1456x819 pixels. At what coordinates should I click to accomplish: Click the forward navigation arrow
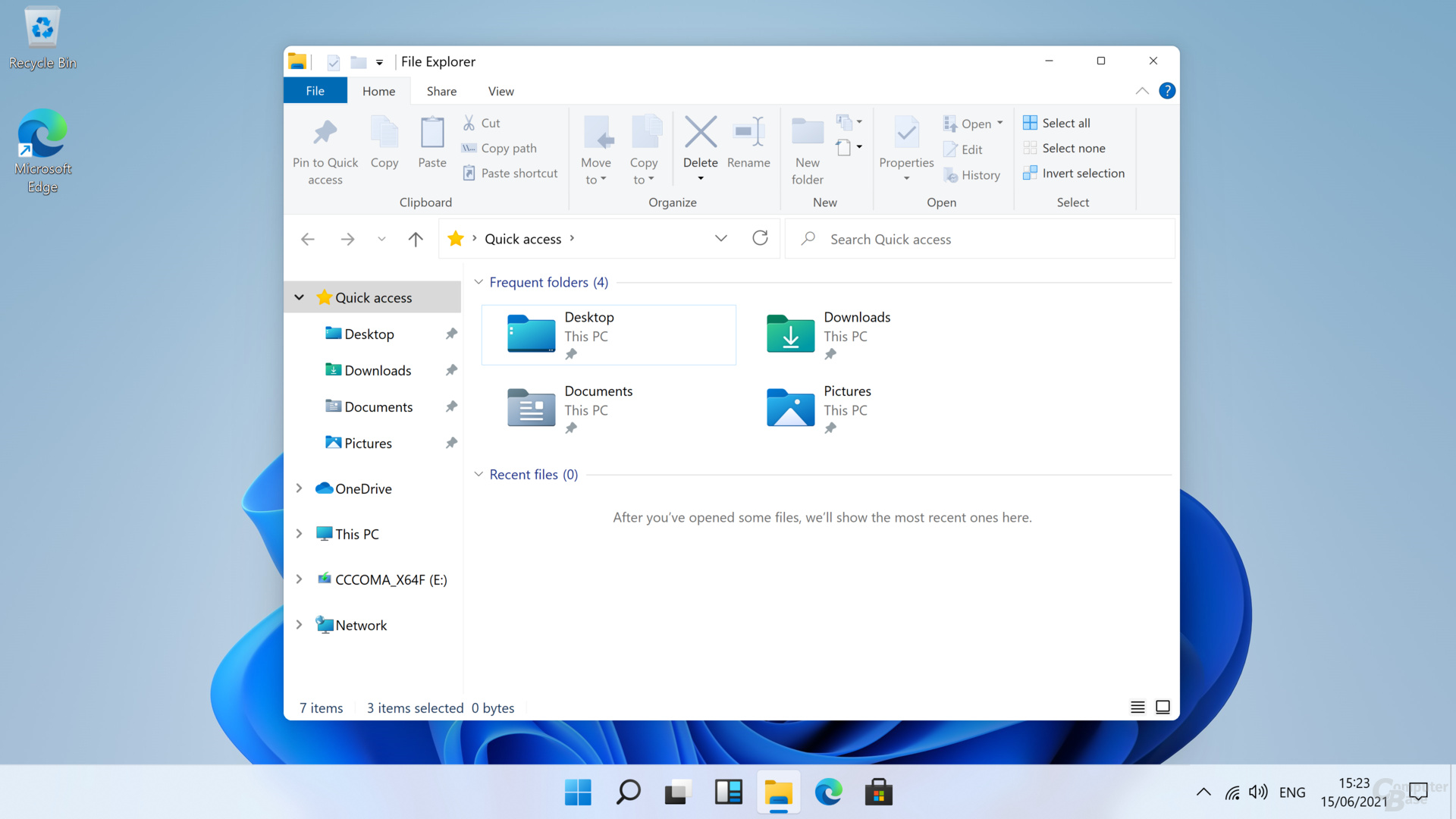point(347,240)
